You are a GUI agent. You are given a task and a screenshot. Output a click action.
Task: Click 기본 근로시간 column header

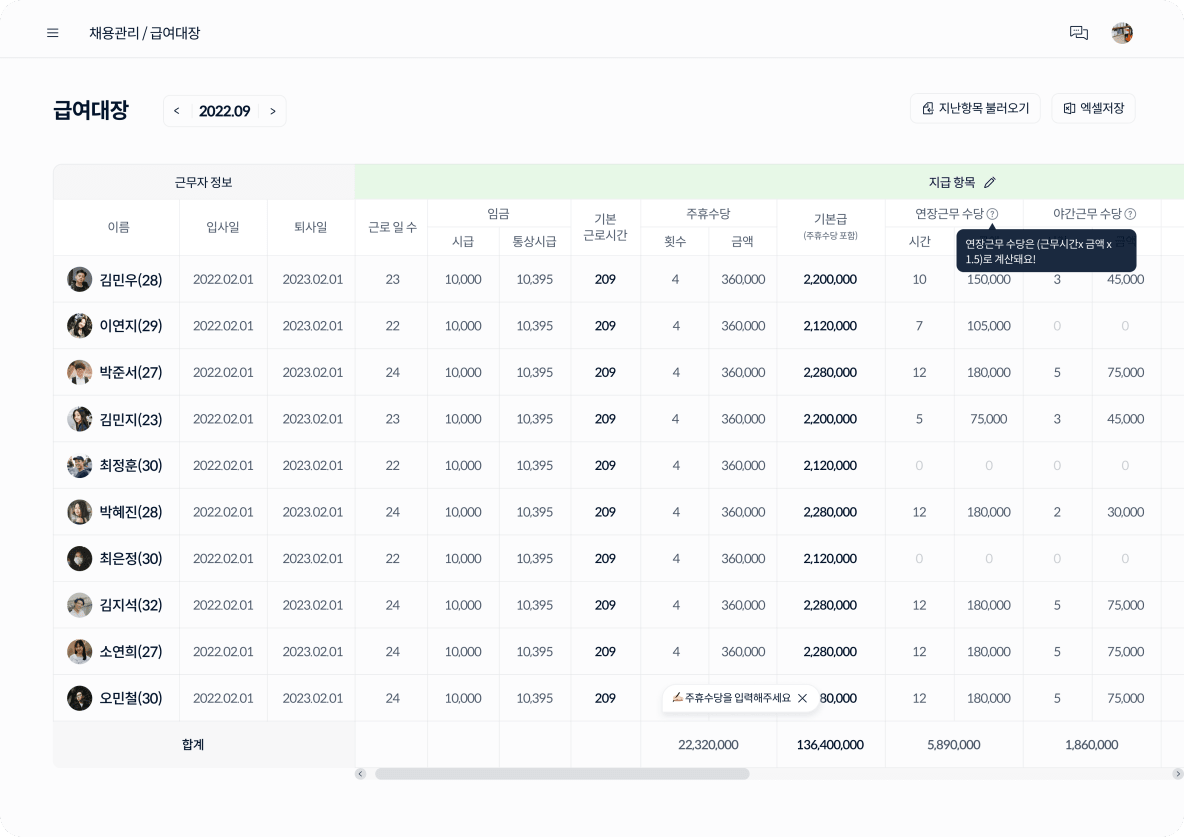pos(605,227)
